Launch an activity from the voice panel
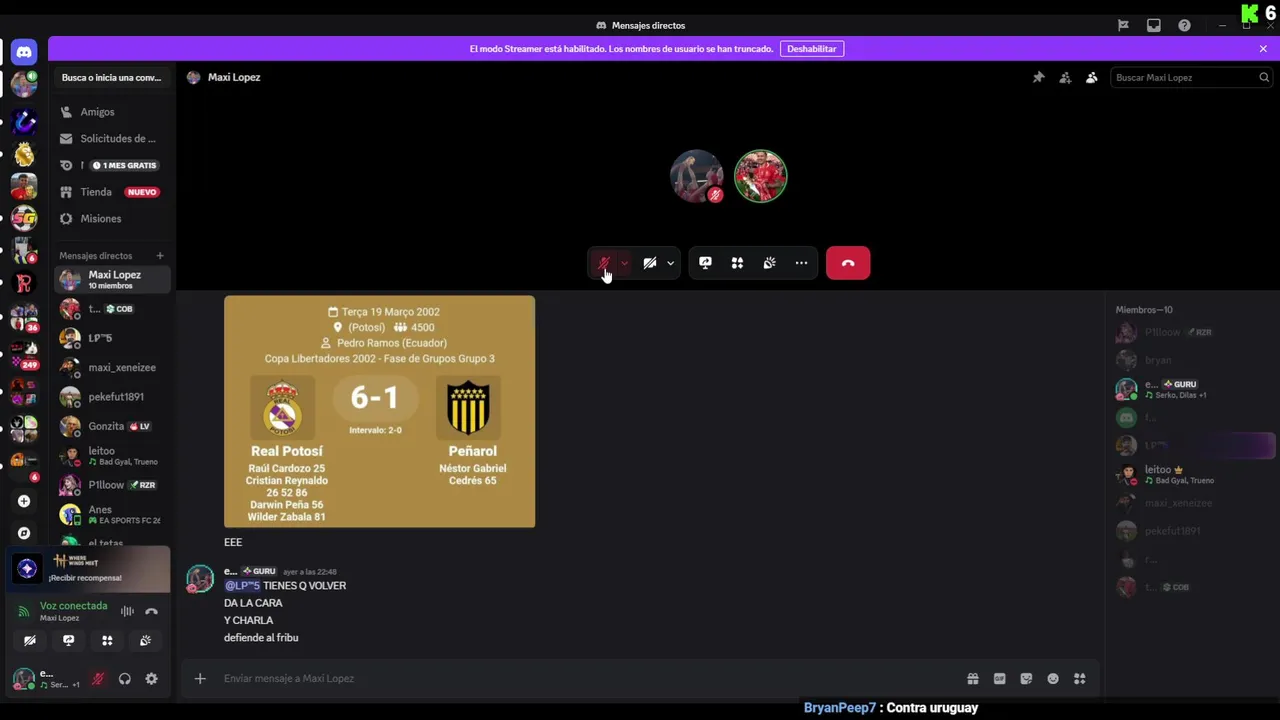The image size is (1280, 720). click(107, 640)
